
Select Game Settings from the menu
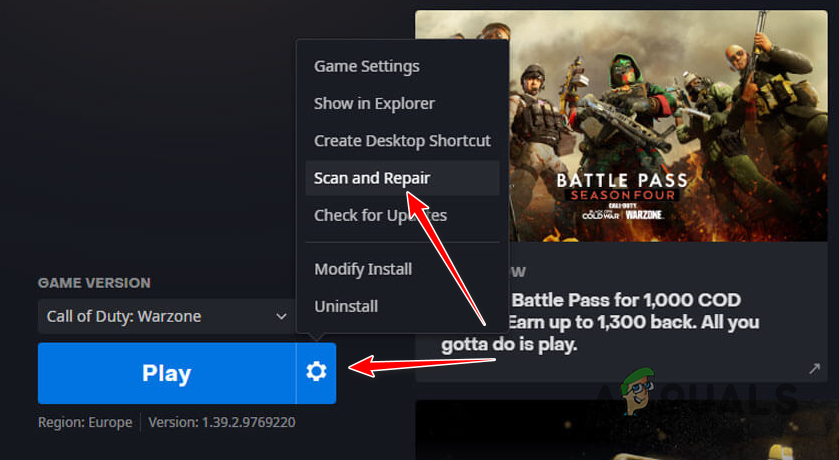[x=402, y=66]
